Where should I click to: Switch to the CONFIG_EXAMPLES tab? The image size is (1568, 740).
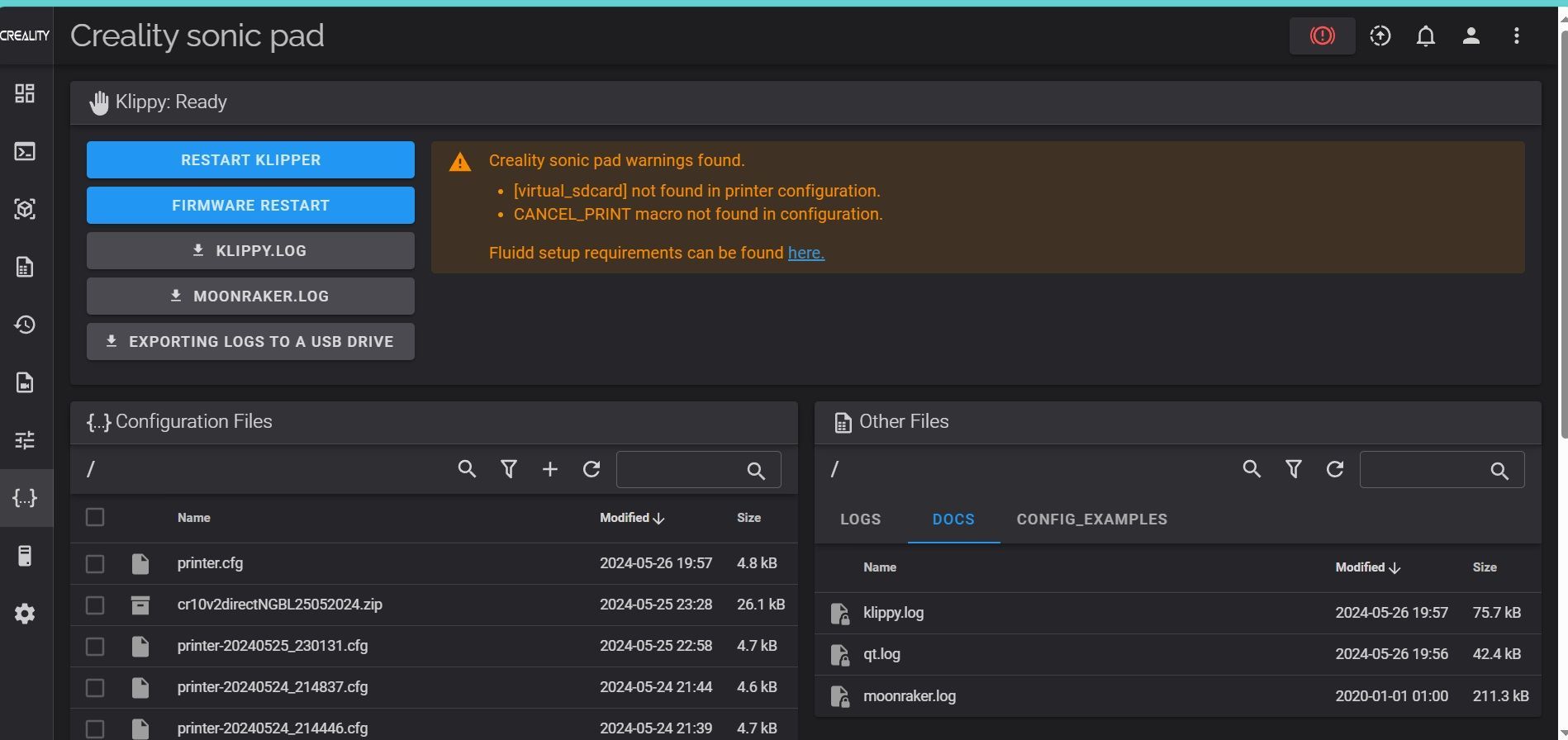(x=1091, y=519)
